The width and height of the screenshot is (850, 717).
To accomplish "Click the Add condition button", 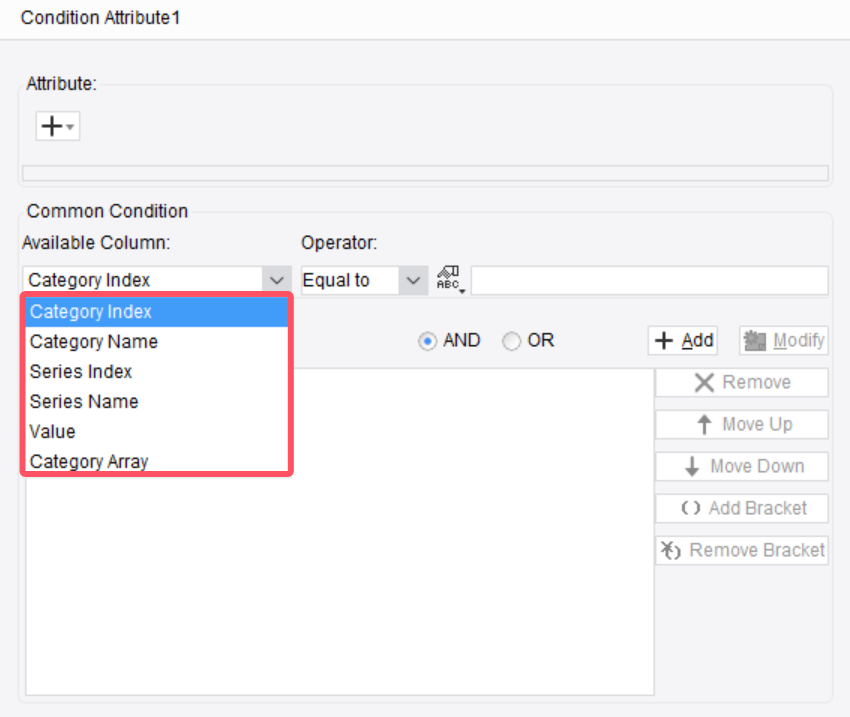I will pyautogui.click(x=683, y=340).
